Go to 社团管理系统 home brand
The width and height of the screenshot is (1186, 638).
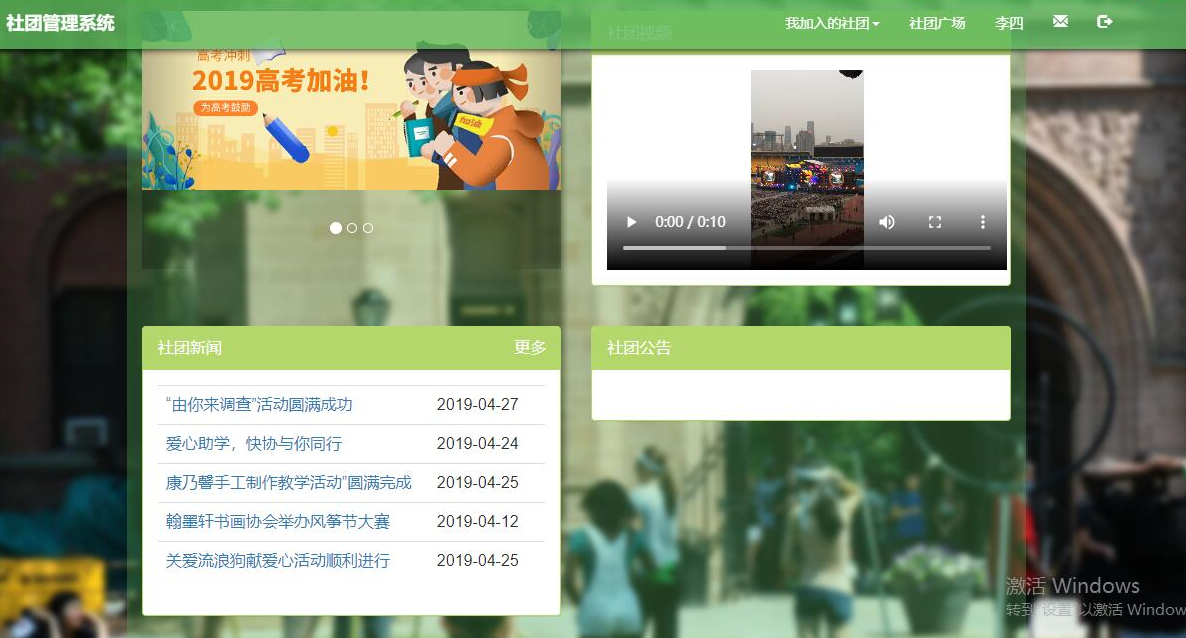(x=61, y=23)
